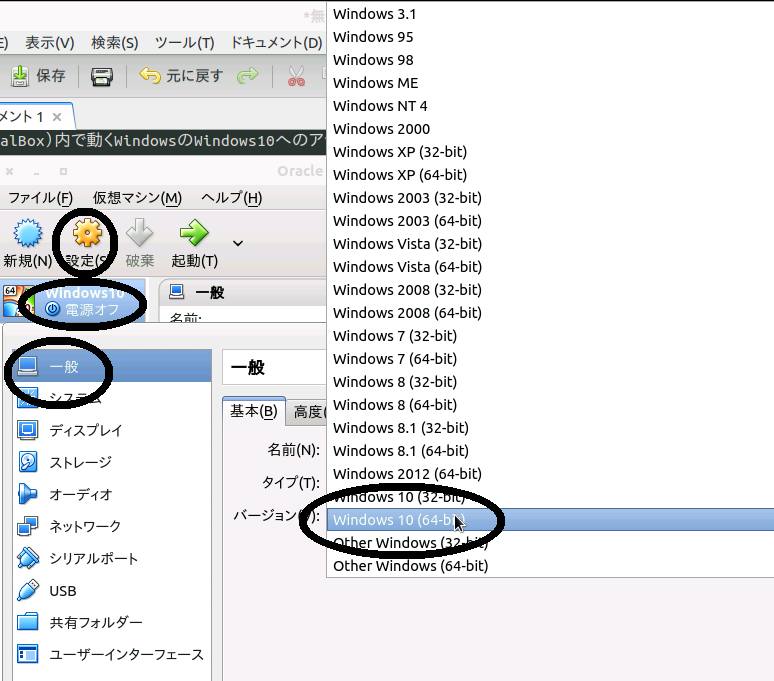Choose Windows 2000 from version list
Image resolution: width=774 pixels, height=681 pixels.
pos(550,129)
